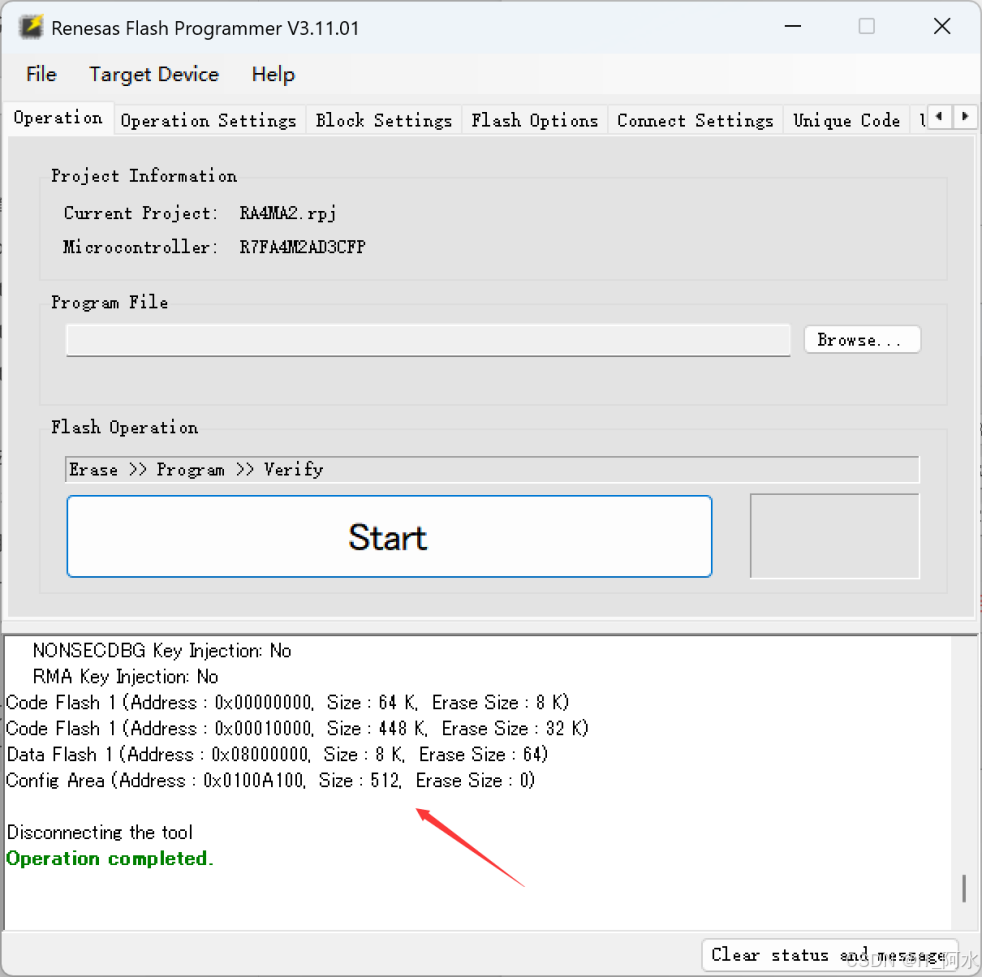Click the Browse... button

[x=862, y=340]
